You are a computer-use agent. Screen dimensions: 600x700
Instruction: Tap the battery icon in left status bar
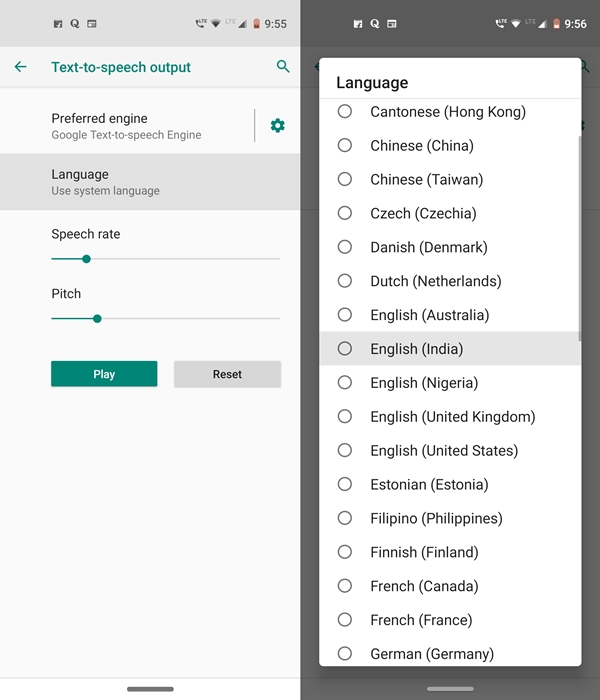(x=256, y=24)
